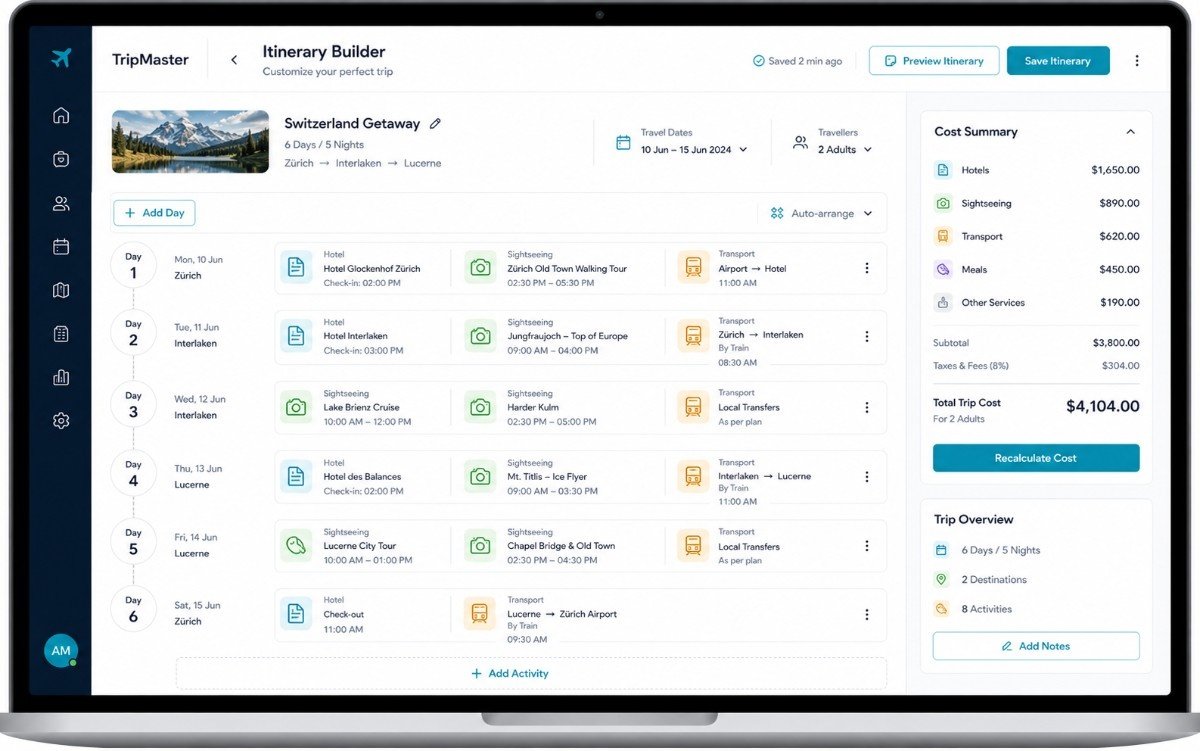Click Add Day button
The height and width of the screenshot is (751, 1200).
[154, 213]
